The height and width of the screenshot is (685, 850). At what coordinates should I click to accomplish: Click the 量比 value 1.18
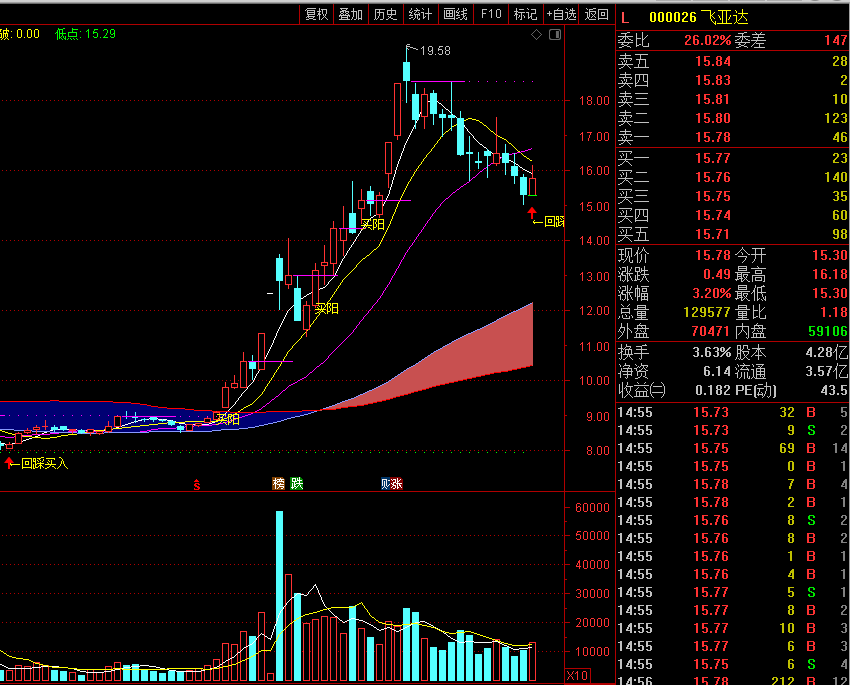(x=834, y=312)
